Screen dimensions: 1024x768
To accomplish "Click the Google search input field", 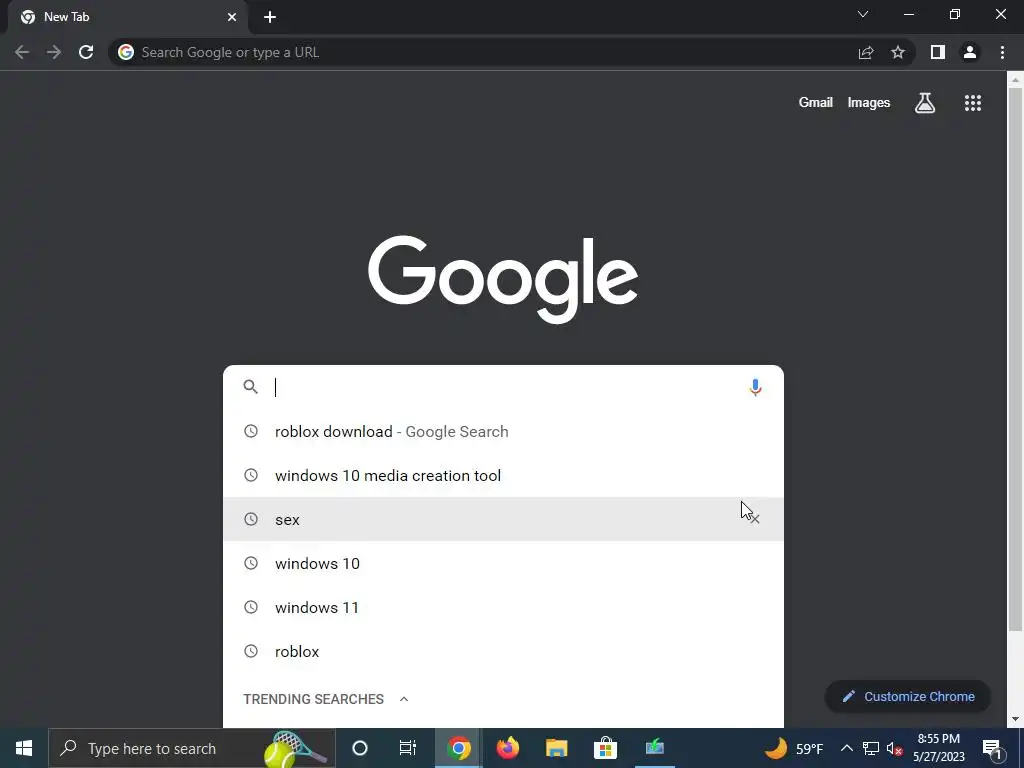I will [503, 387].
